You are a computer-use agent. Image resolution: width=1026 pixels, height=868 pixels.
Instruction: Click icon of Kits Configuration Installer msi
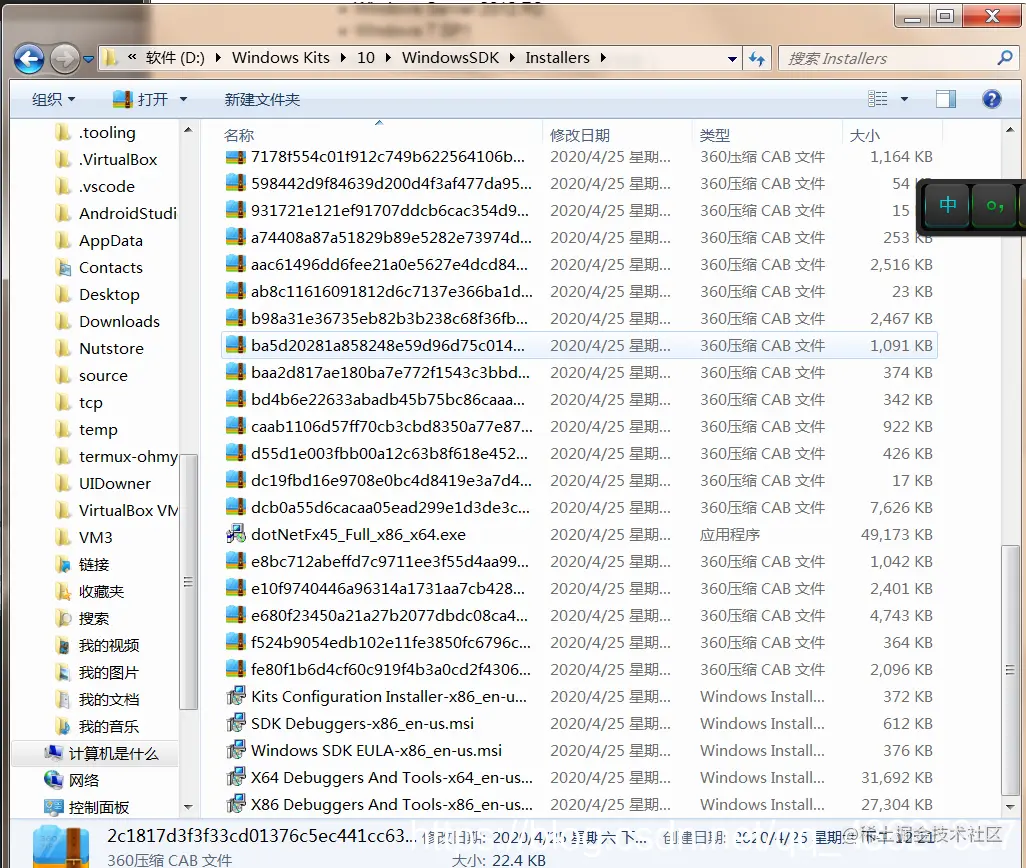click(x=236, y=696)
